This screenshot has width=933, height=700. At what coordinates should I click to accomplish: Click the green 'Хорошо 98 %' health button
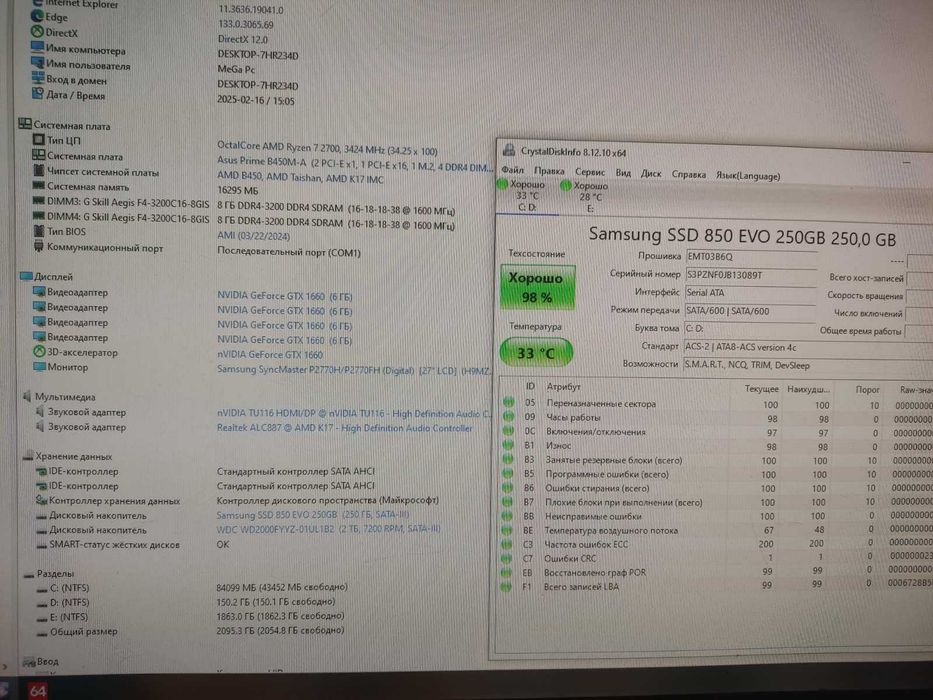[537, 288]
